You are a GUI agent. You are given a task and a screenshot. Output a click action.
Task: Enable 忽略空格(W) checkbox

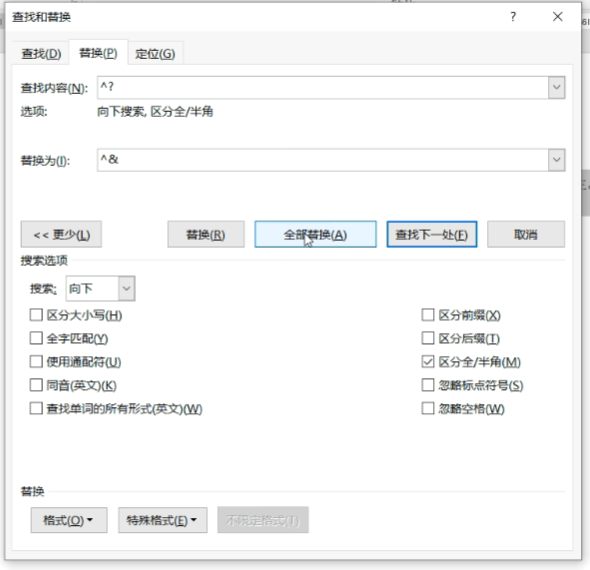[428, 408]
